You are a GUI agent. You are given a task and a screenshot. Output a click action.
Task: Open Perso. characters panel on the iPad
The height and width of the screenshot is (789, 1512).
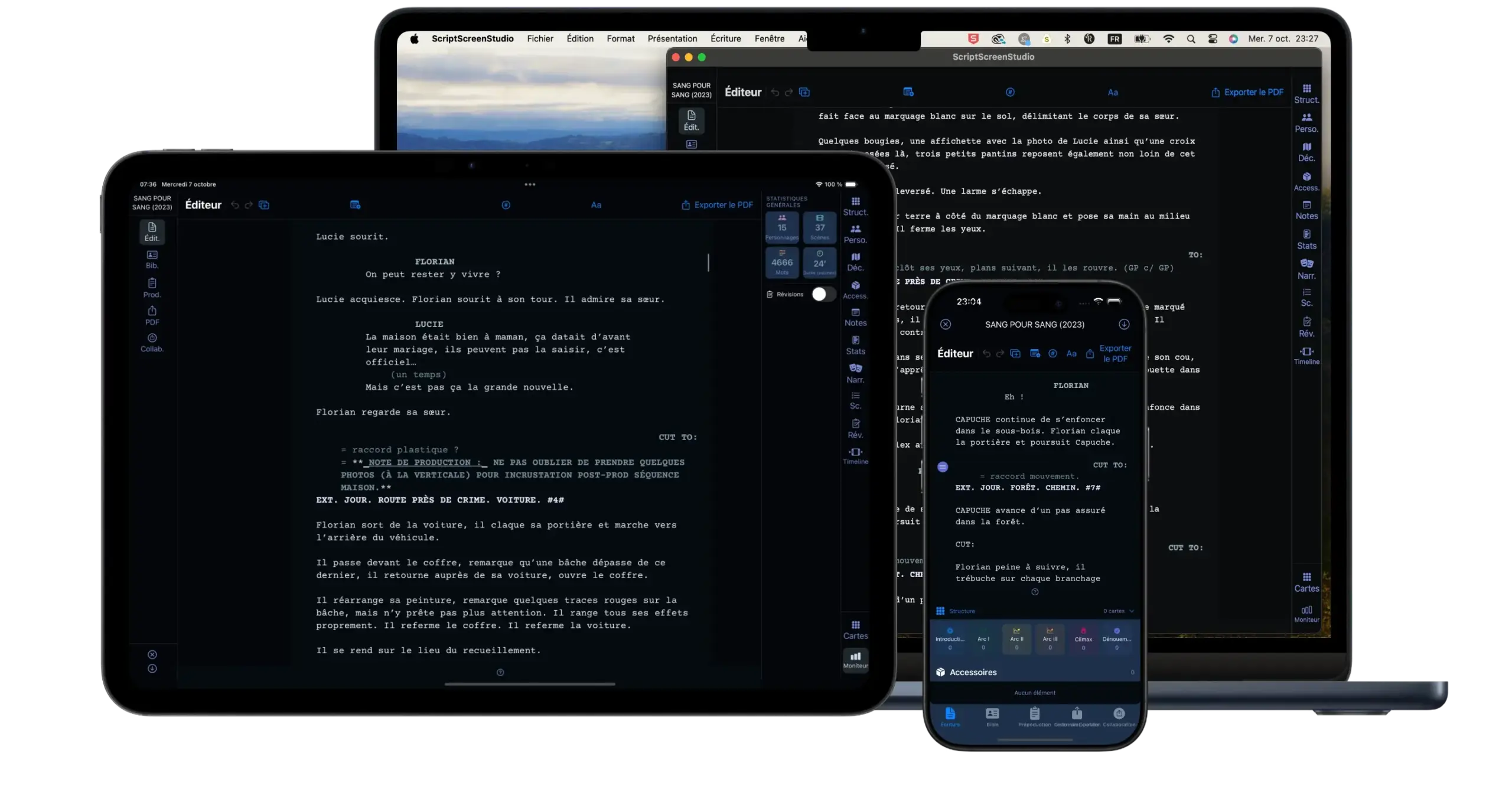pyautogui.click(x=855, y=234)
